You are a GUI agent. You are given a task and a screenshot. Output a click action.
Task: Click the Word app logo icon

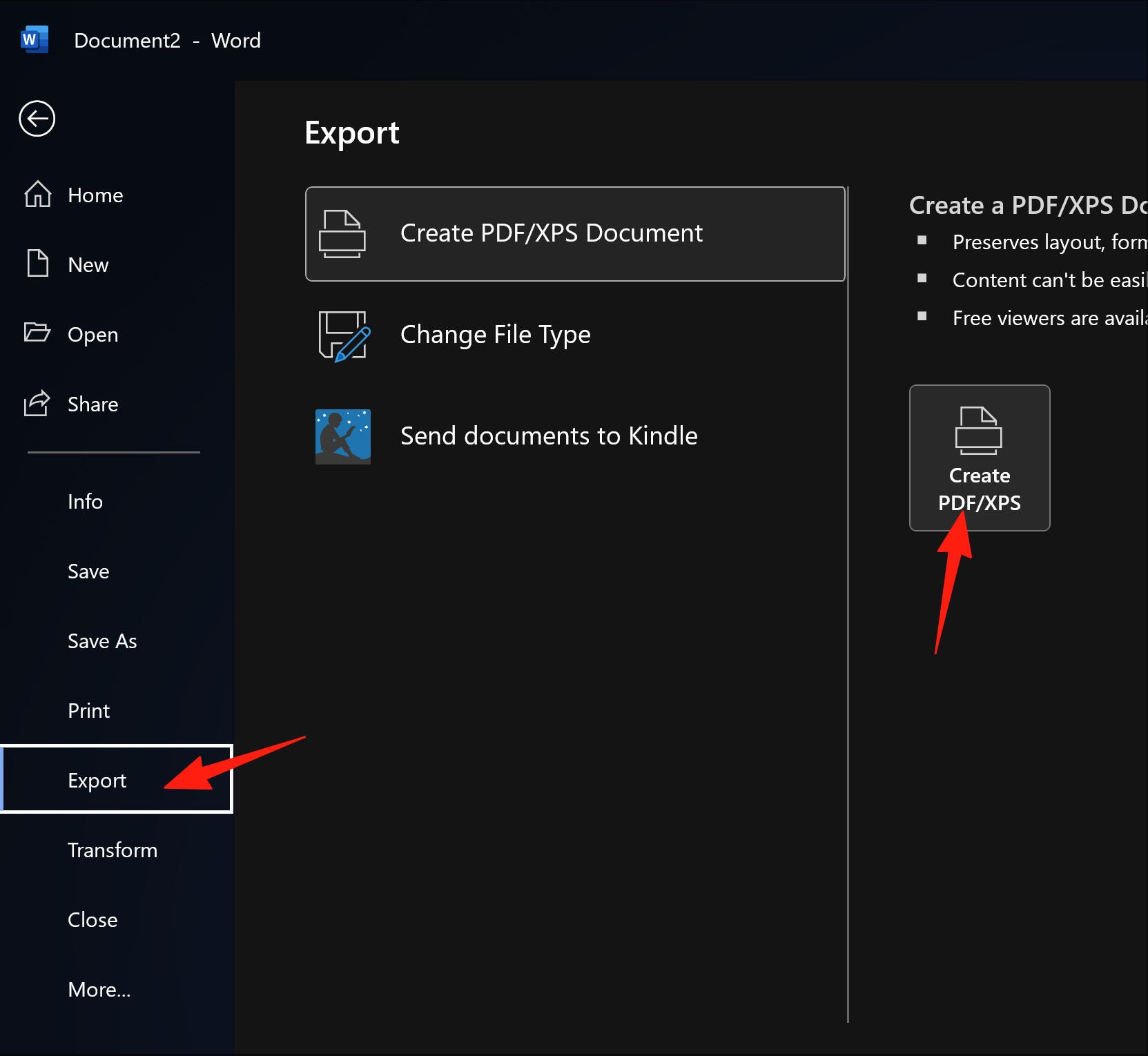pos(35,40)
